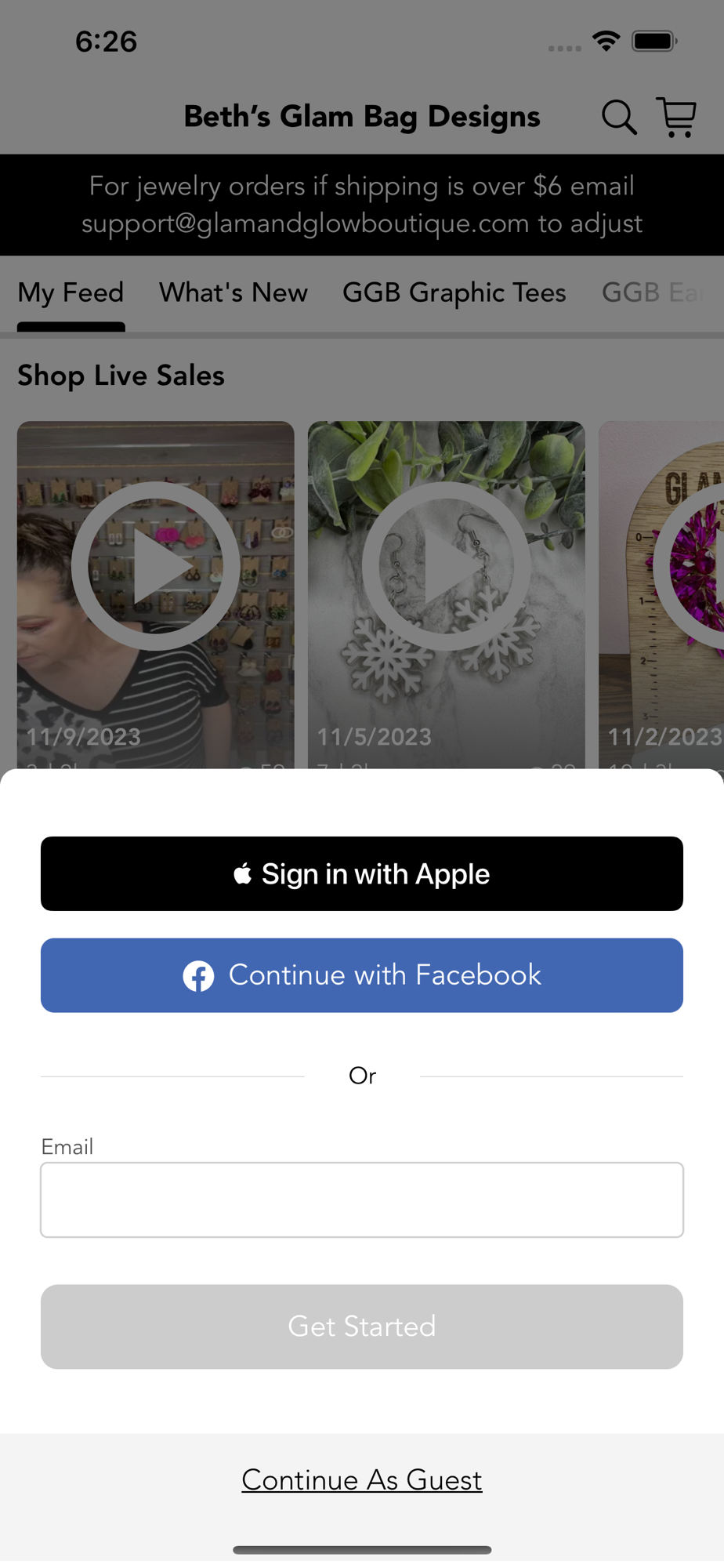The height and width of the screenshot is (1568, 724).
Task: Tap the Apple logo on sign-in button
Action: 242,873
